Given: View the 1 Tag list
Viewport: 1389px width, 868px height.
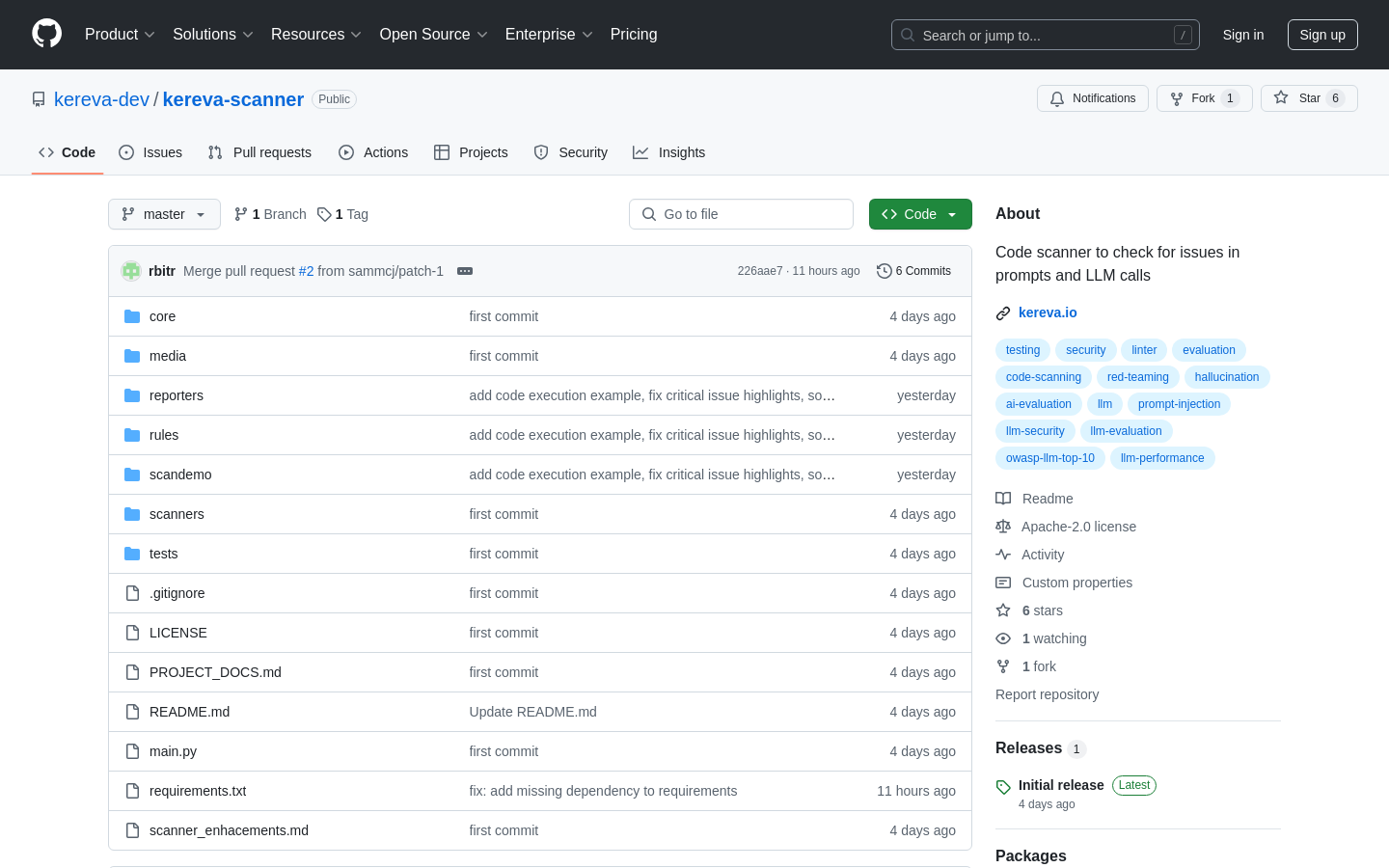Looking at the screenshot, I should (342, 214).
